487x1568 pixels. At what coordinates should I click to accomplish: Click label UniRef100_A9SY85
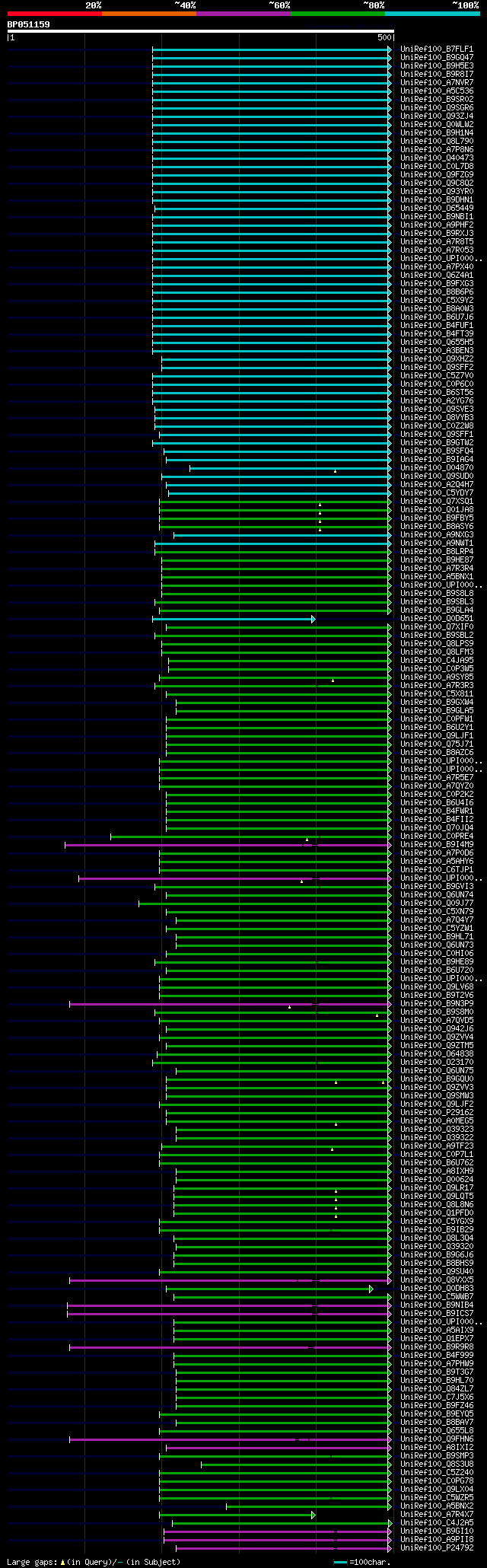437,677
